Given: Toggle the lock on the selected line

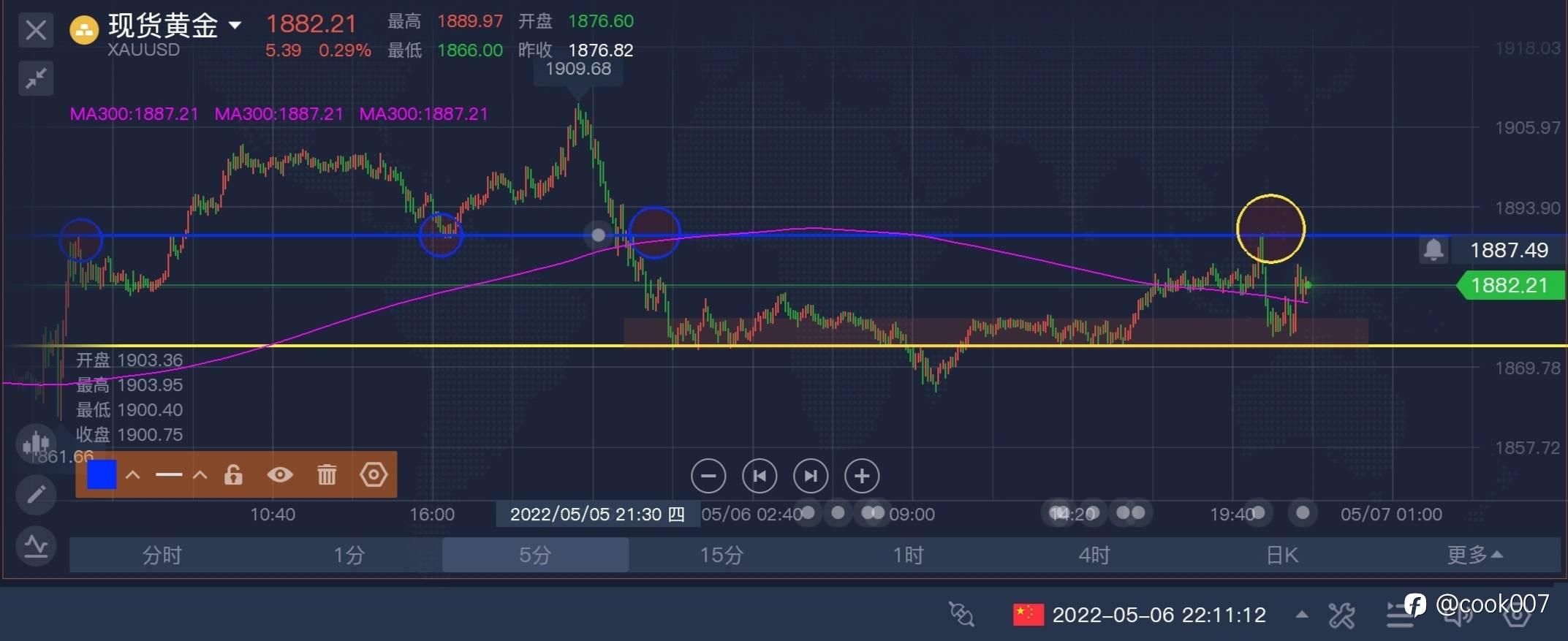Looking at the screenshot, I should point(233,475).
